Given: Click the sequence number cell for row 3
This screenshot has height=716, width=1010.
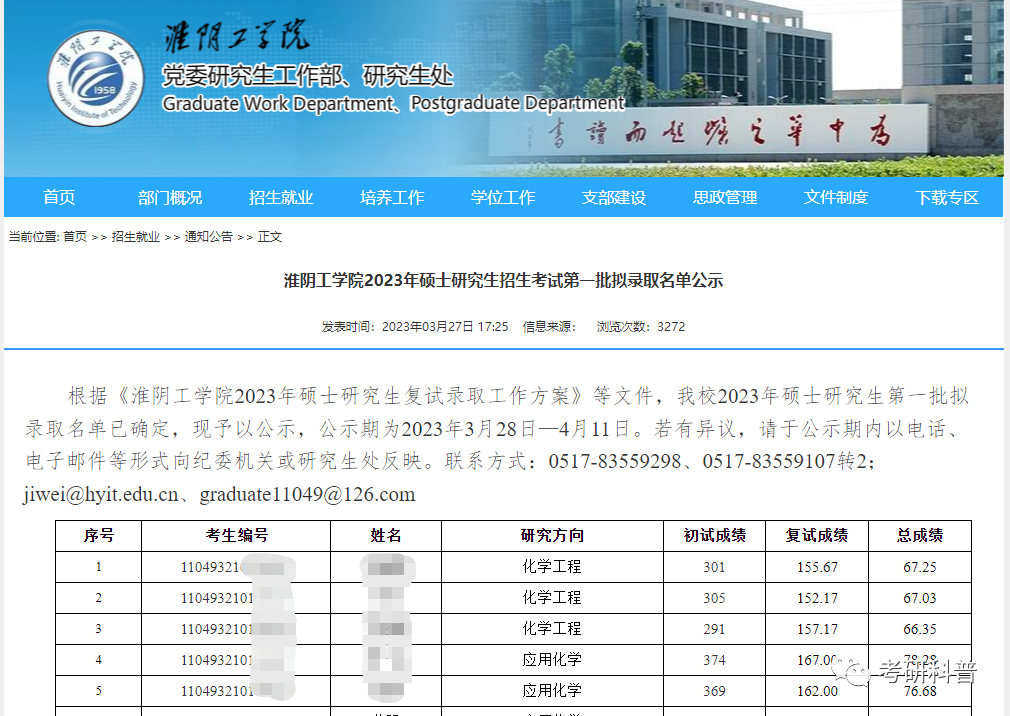Looking at the screenshot, I should point(99,629).
